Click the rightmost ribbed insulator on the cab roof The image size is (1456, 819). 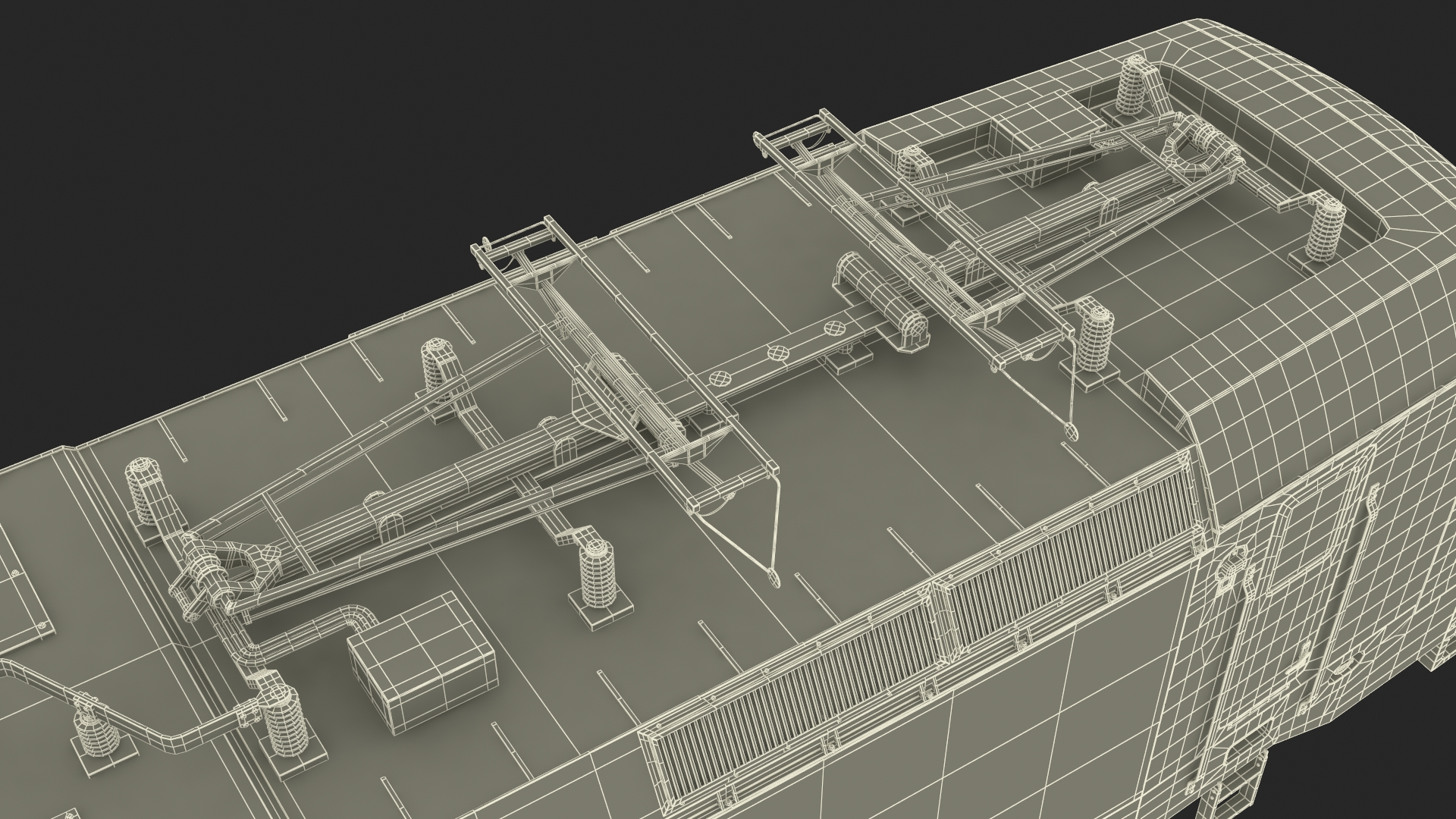[x=1325, y=230]
